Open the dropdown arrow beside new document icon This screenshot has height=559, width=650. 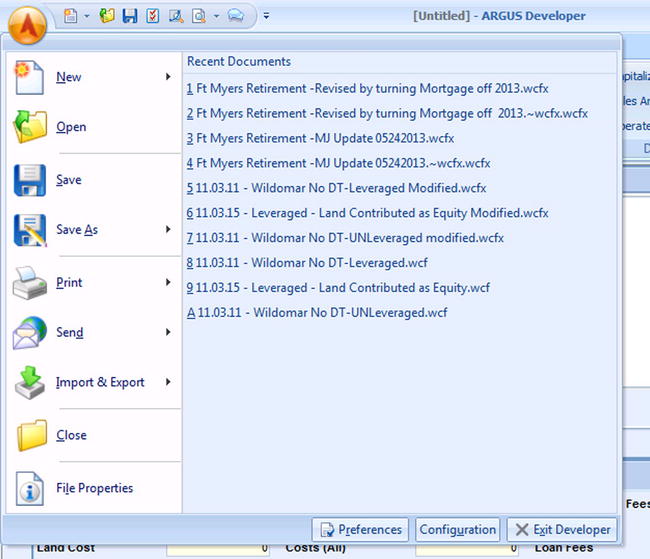[x=87, y=17]
